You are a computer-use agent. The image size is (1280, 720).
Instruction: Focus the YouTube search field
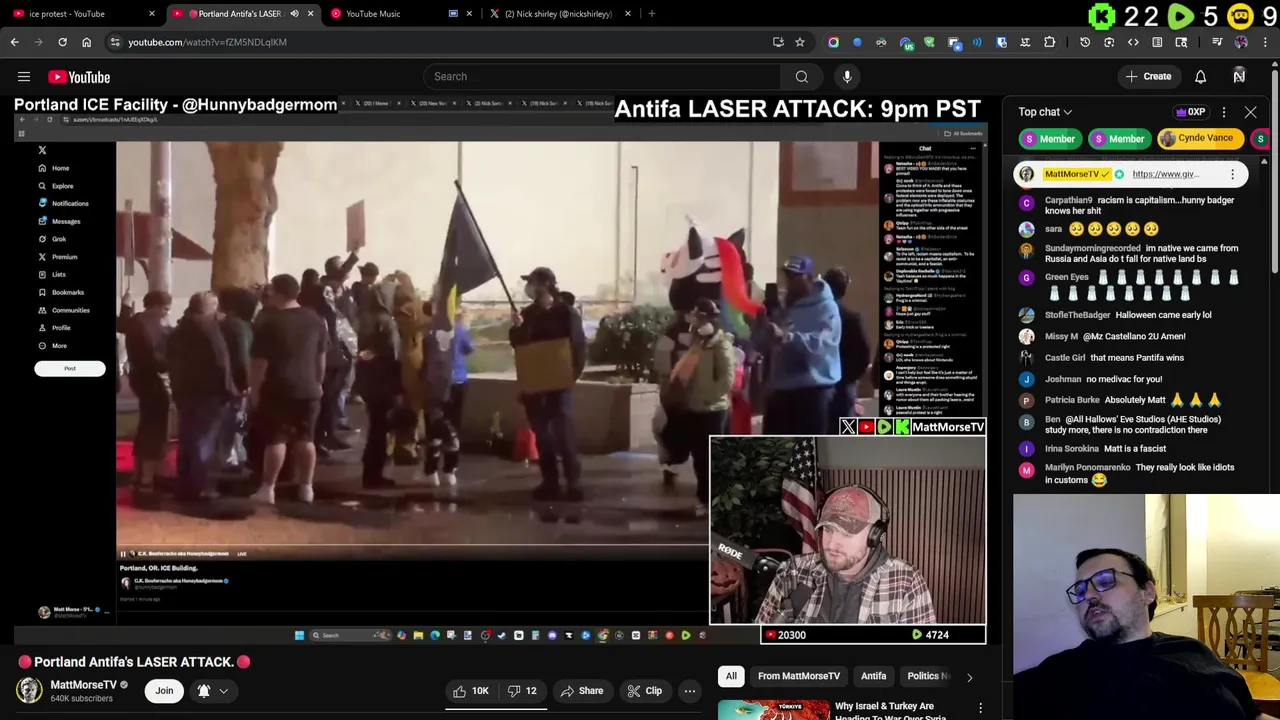(603, 77)
